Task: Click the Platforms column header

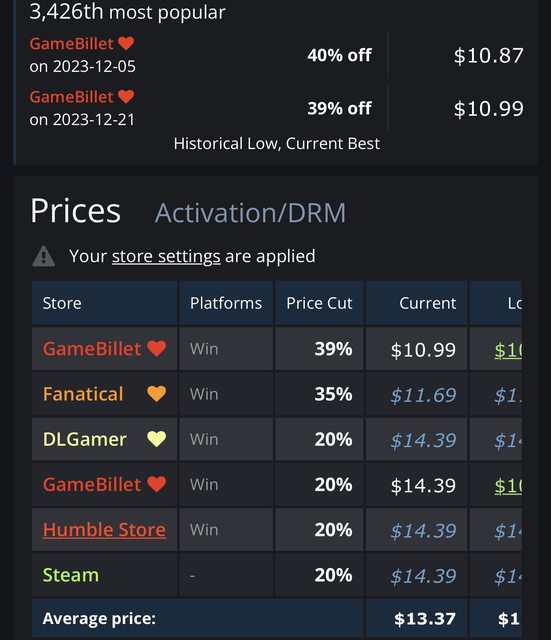Action: (226, 303)
